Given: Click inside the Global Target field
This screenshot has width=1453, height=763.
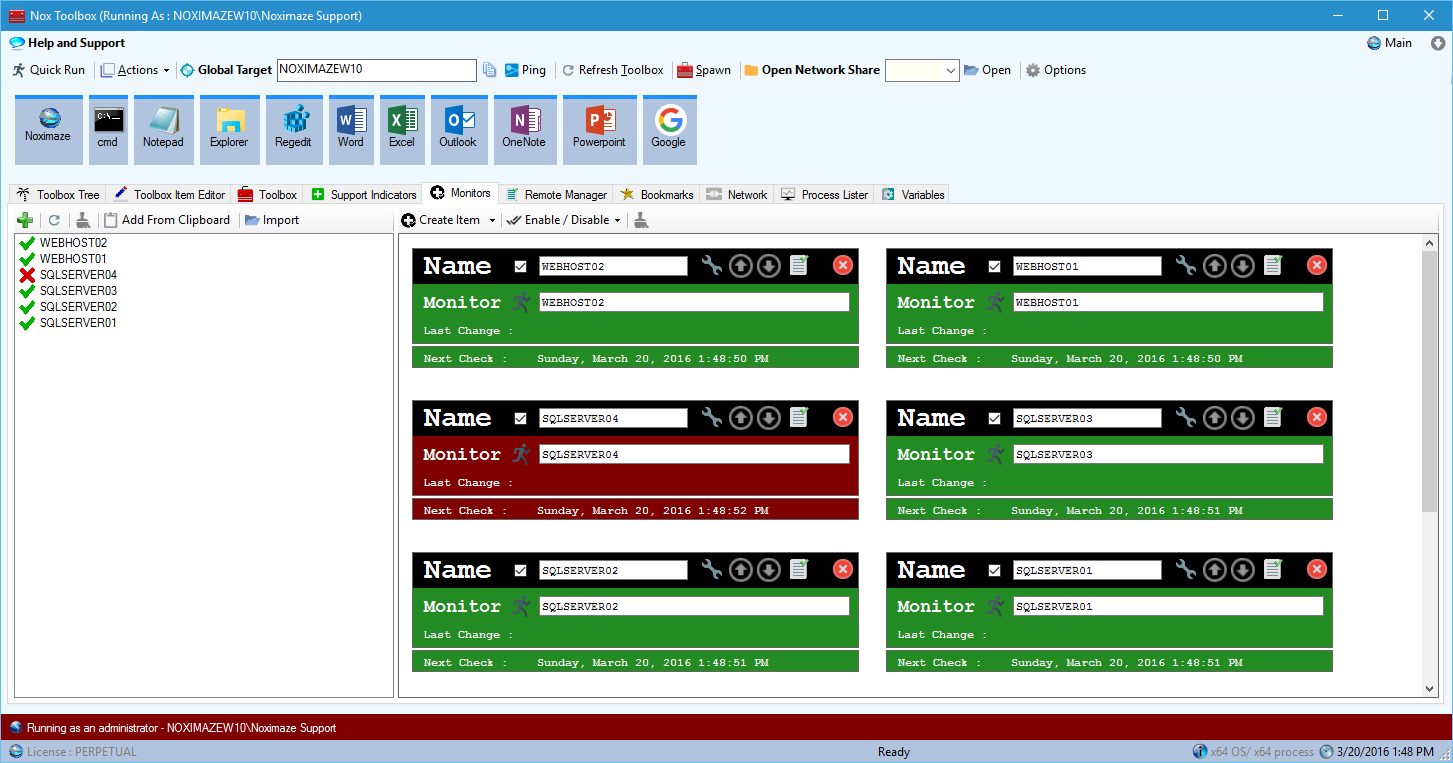Looking at the screenshot, I should coord(376,70).
